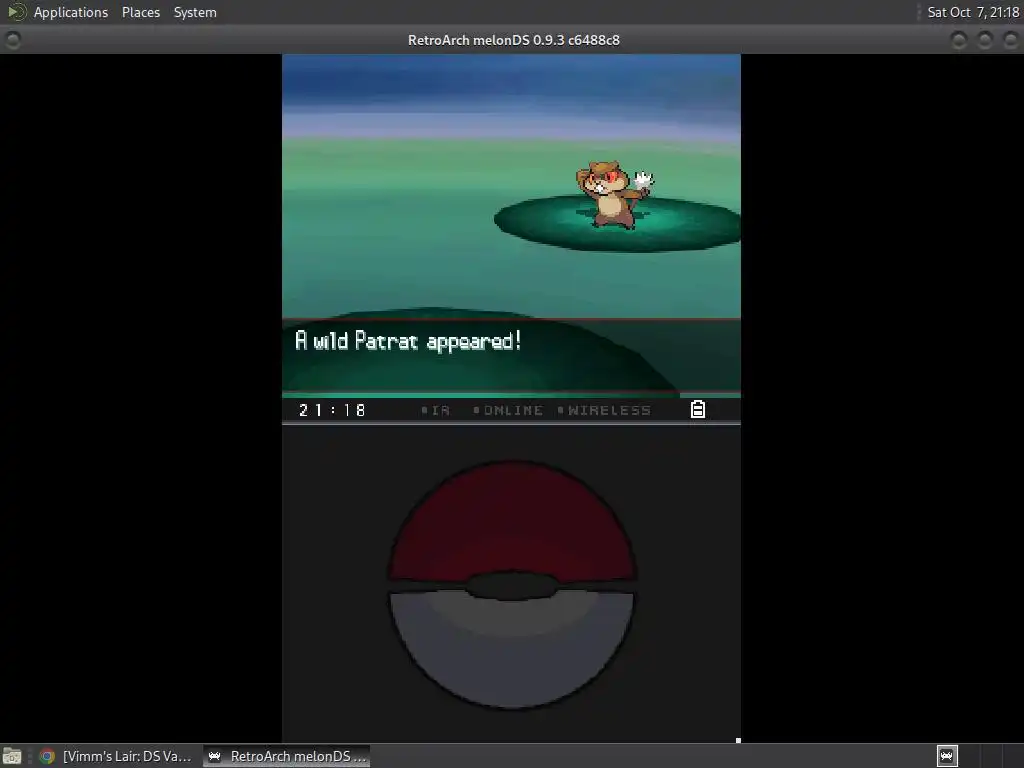
Task: Select the RetroArch melonDS taskbar button
Action: [x=287, y=756]
